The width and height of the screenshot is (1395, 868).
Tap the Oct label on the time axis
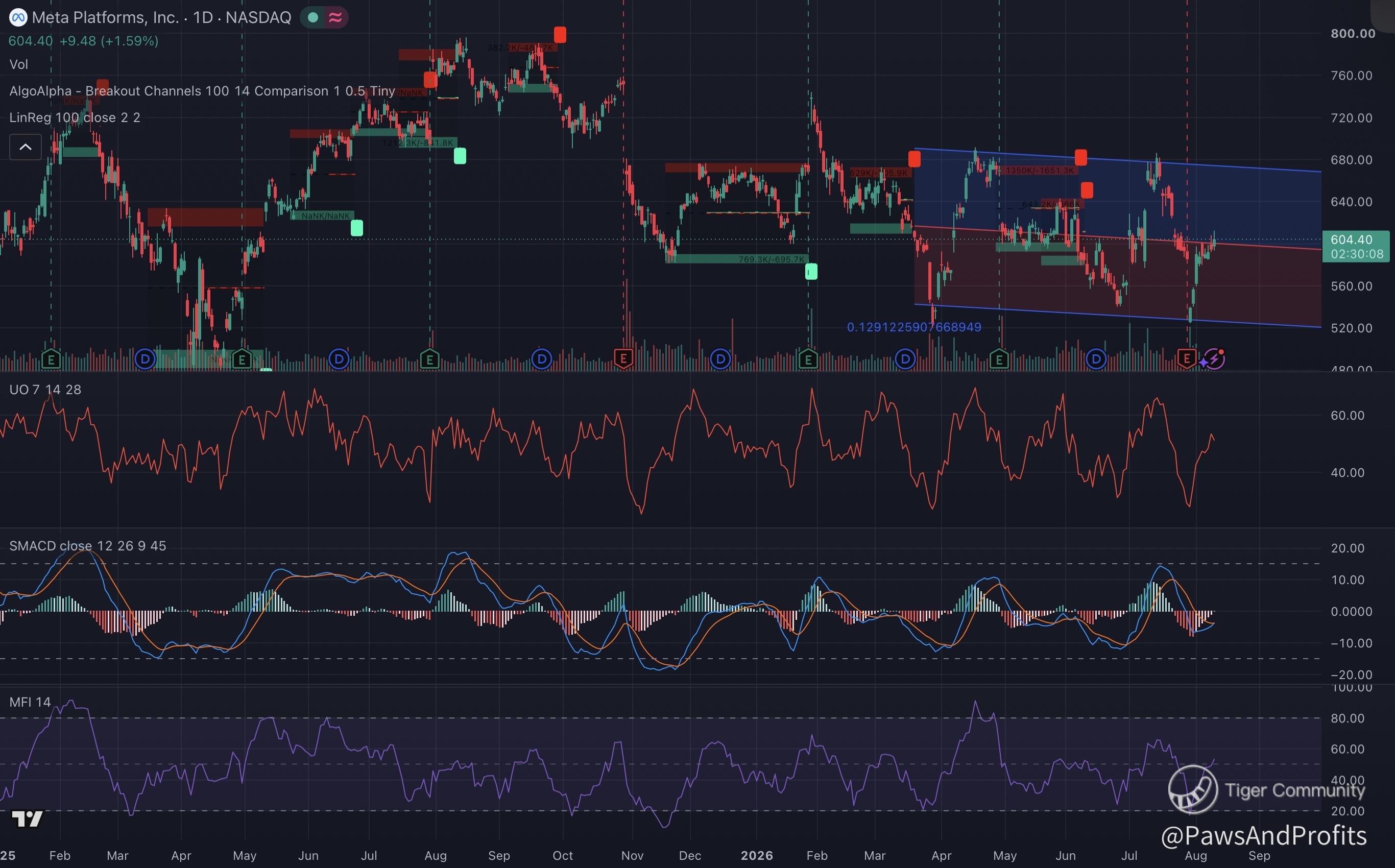coord(563,855)
